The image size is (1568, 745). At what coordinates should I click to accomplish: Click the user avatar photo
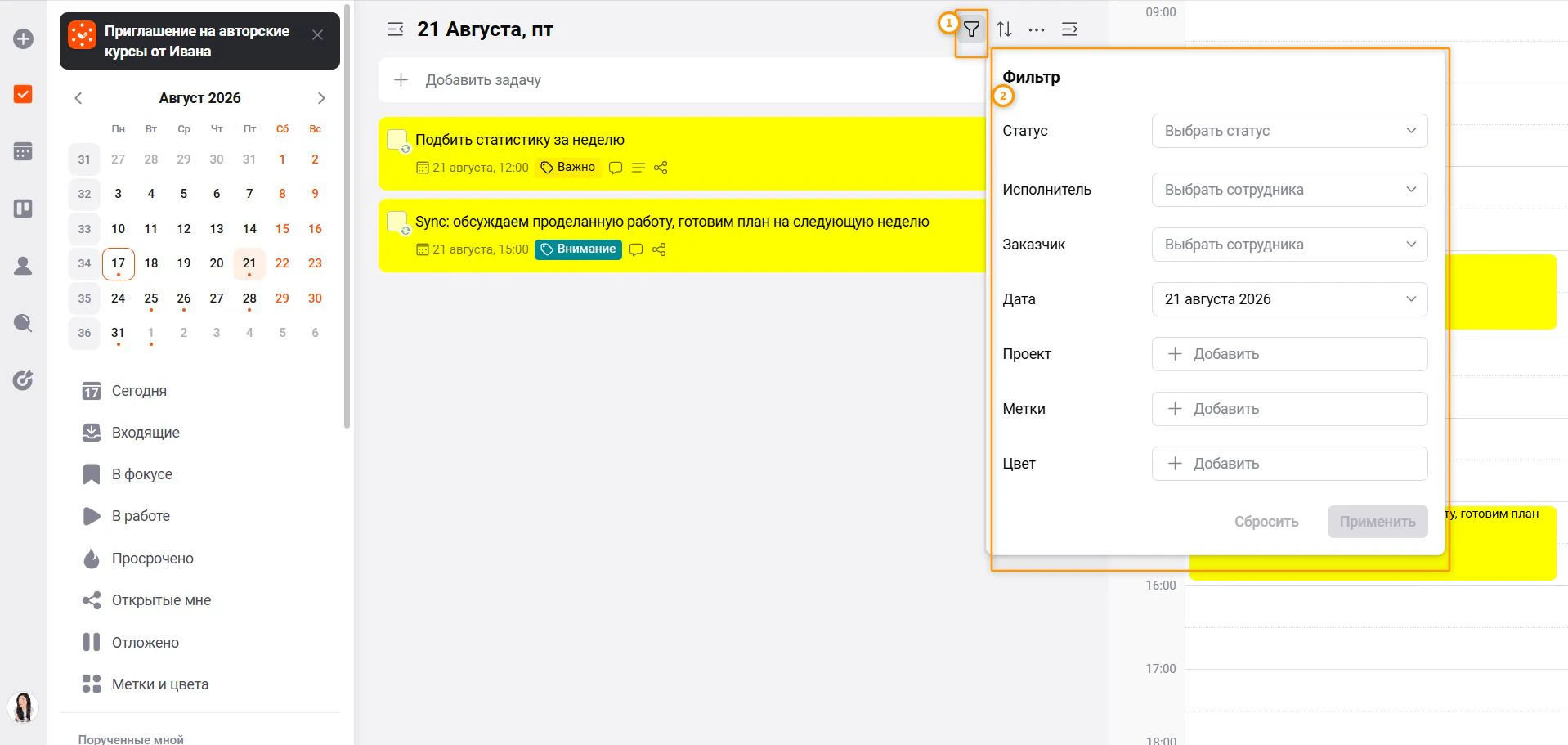point(23,708)
